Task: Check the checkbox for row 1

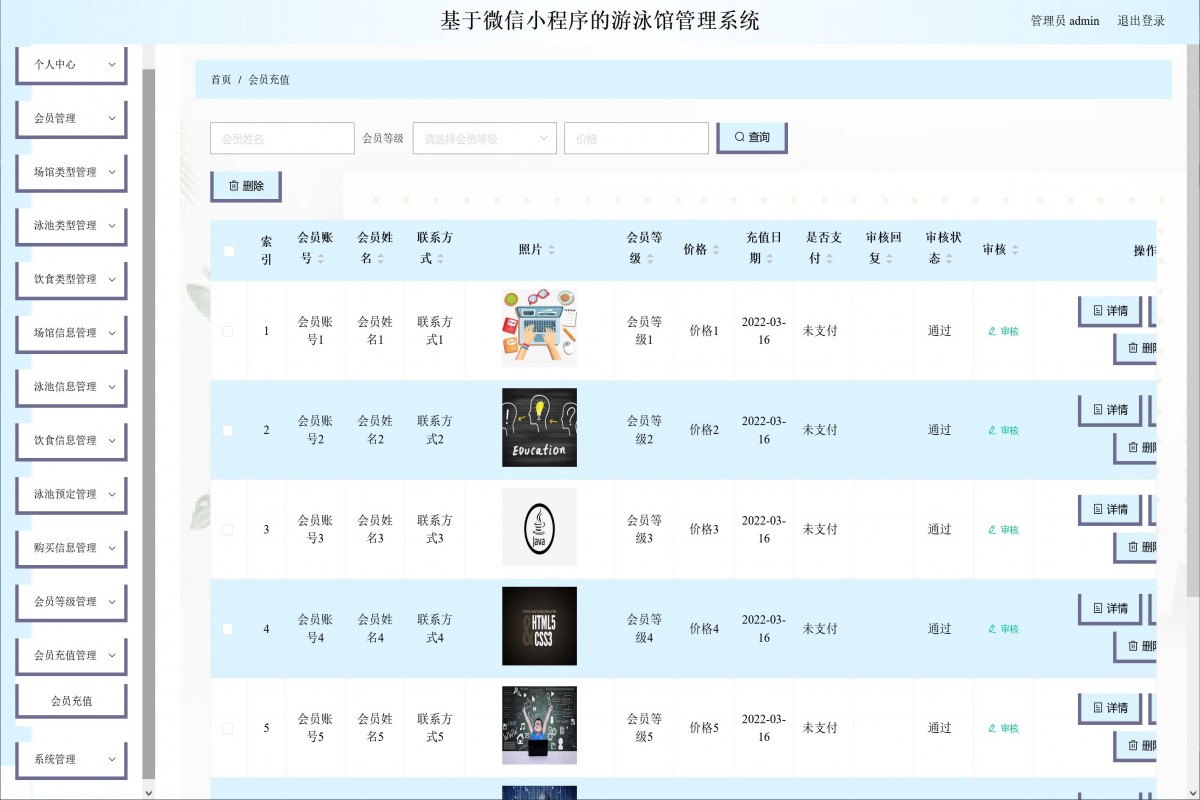Action: (x=227, y=330)
